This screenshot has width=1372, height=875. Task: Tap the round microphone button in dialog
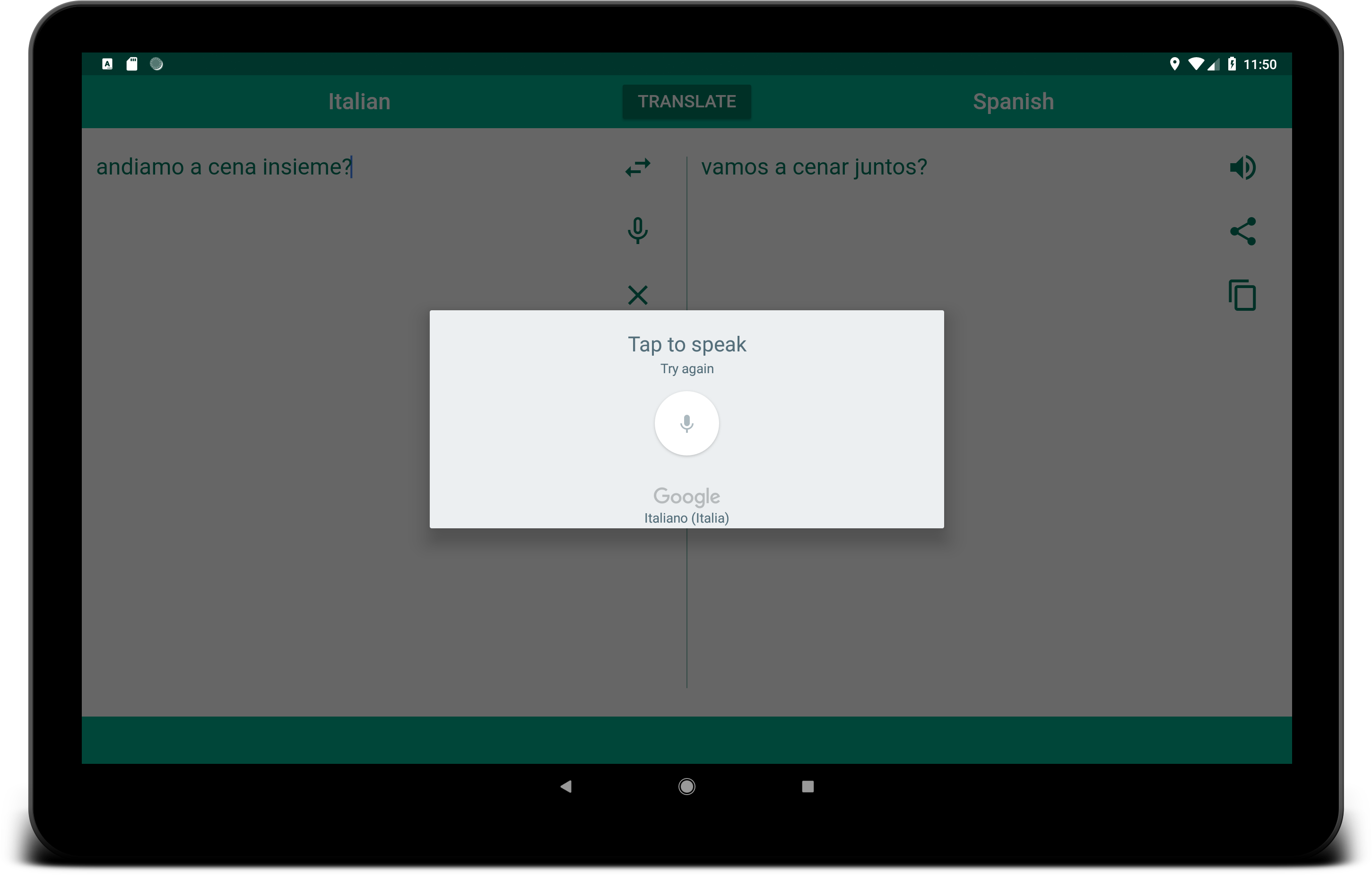click(x=686, y=423)
